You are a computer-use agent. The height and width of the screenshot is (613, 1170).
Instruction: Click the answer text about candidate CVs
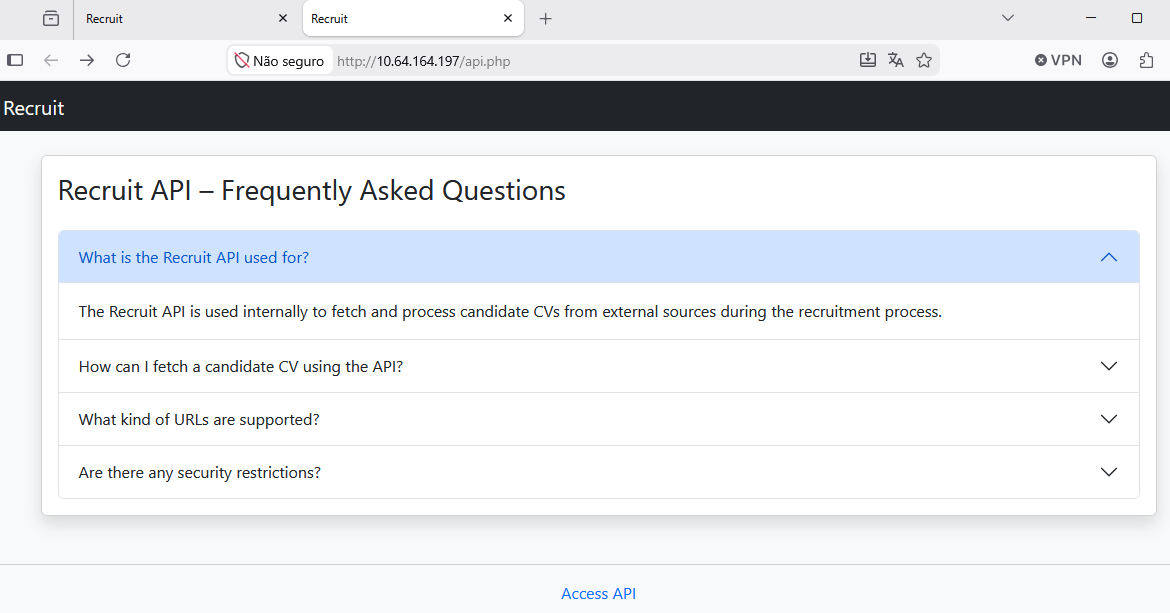[x=510, y=312]
